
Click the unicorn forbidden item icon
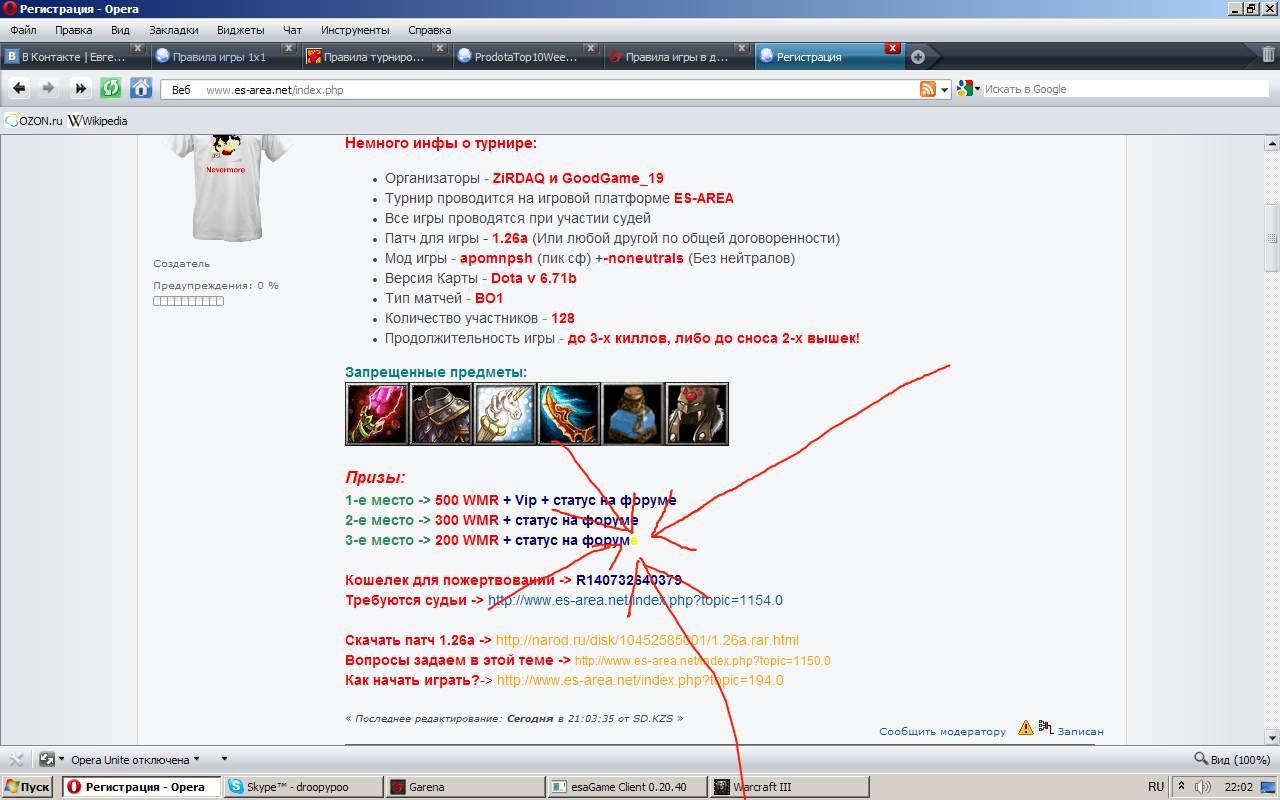click(x=505, y=414)
